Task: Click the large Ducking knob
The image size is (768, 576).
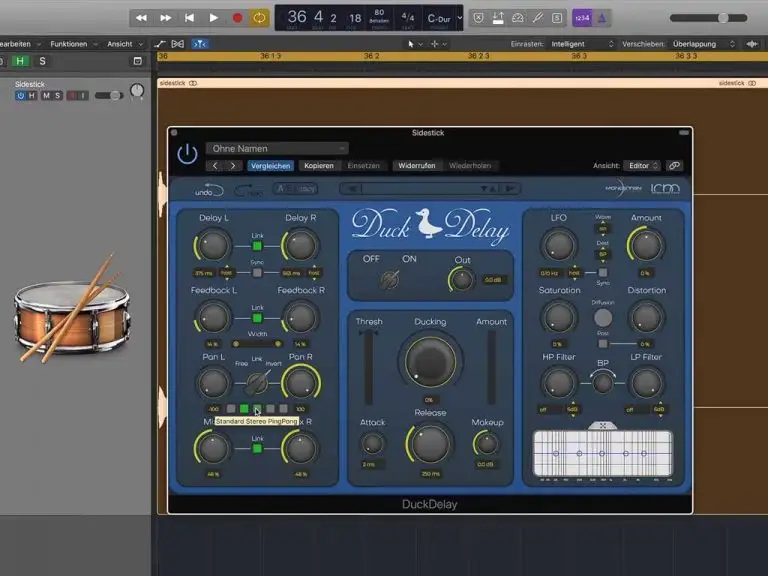Action: (430, 361)
